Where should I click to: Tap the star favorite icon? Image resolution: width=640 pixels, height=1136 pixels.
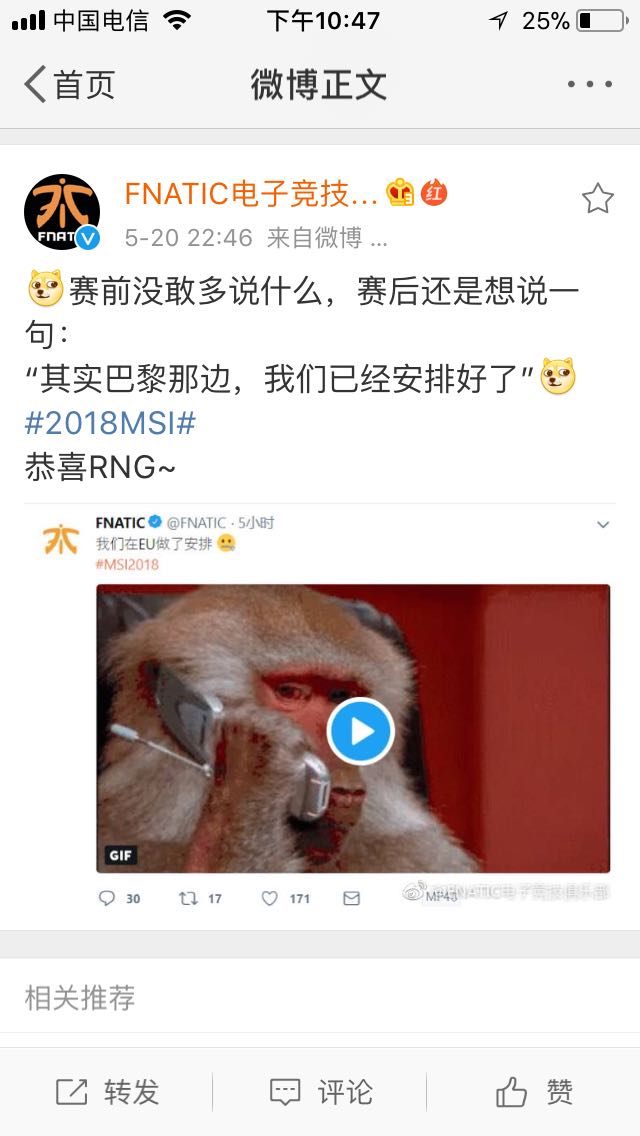coord(597,199)
